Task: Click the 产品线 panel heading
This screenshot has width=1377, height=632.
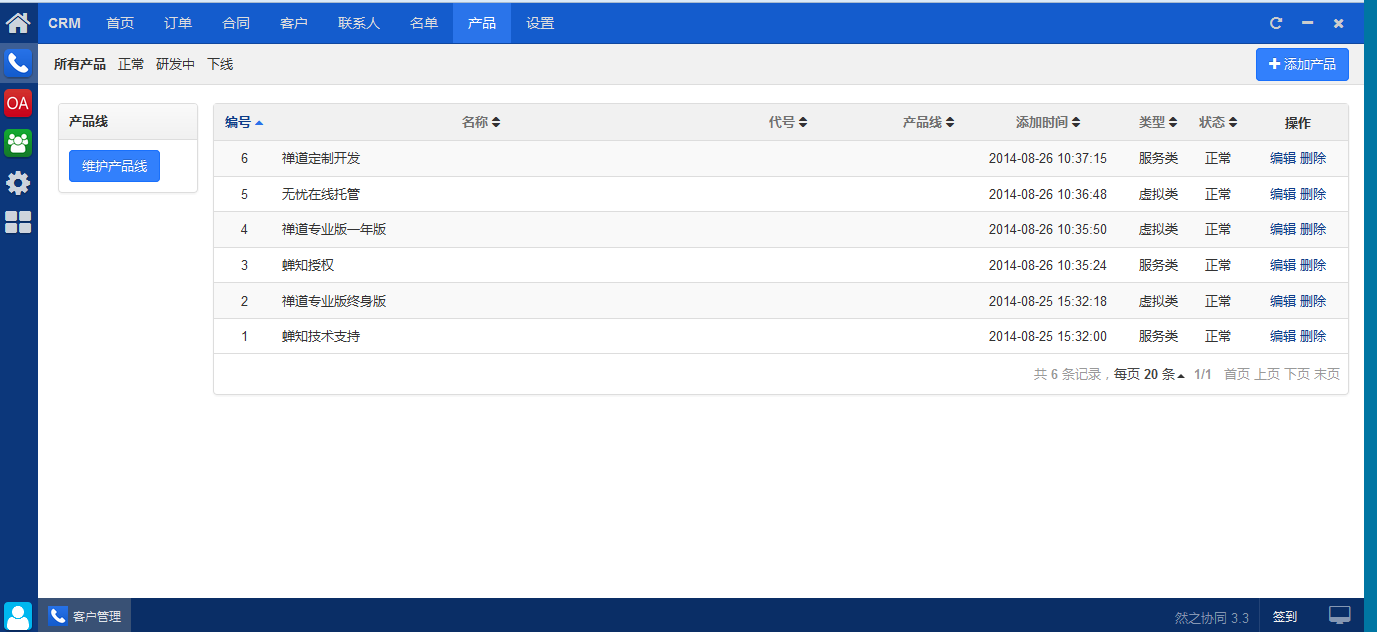Action: pos(88,121)
